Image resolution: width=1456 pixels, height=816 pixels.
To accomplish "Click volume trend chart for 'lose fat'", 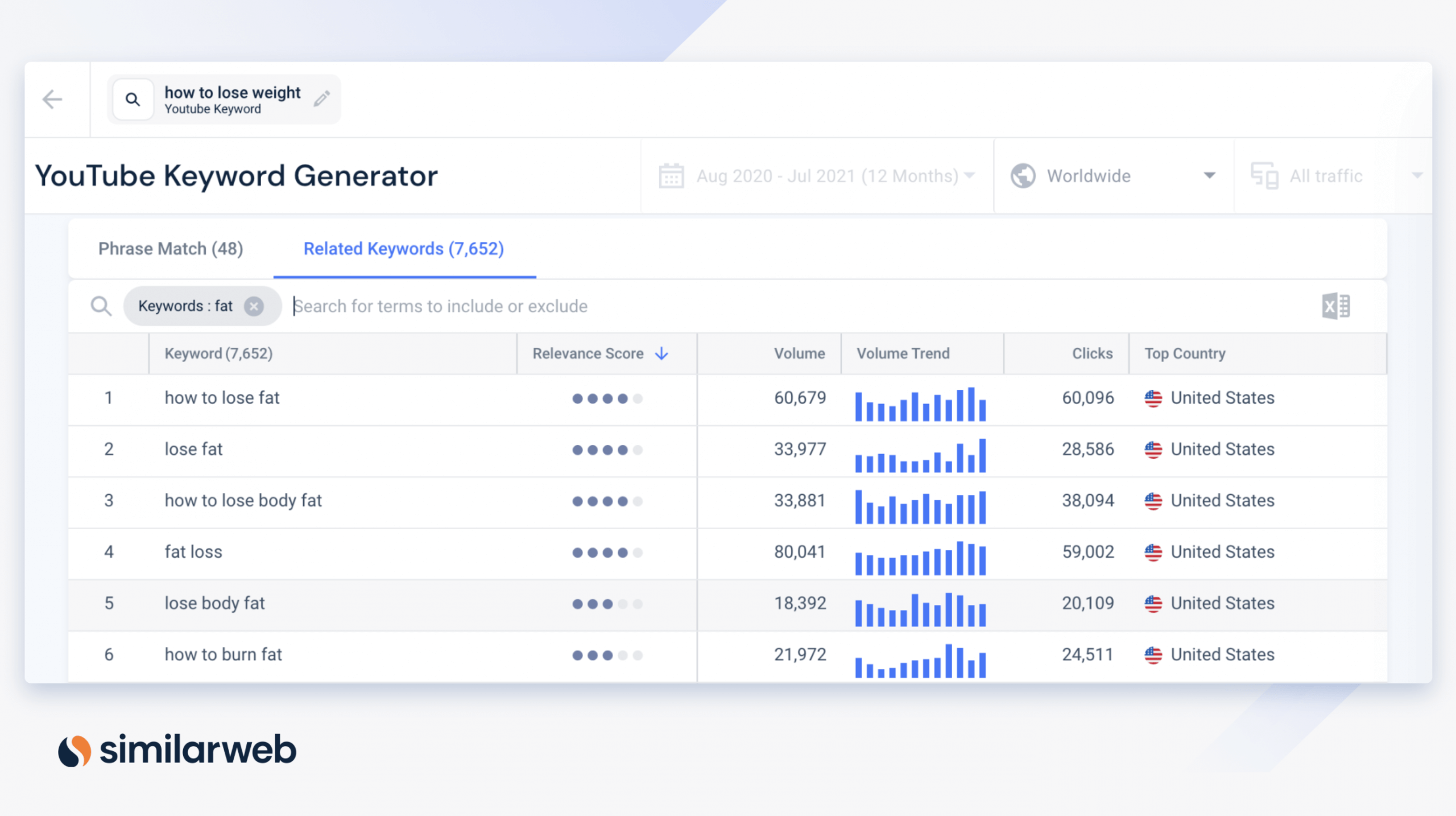I will [920, 455].
